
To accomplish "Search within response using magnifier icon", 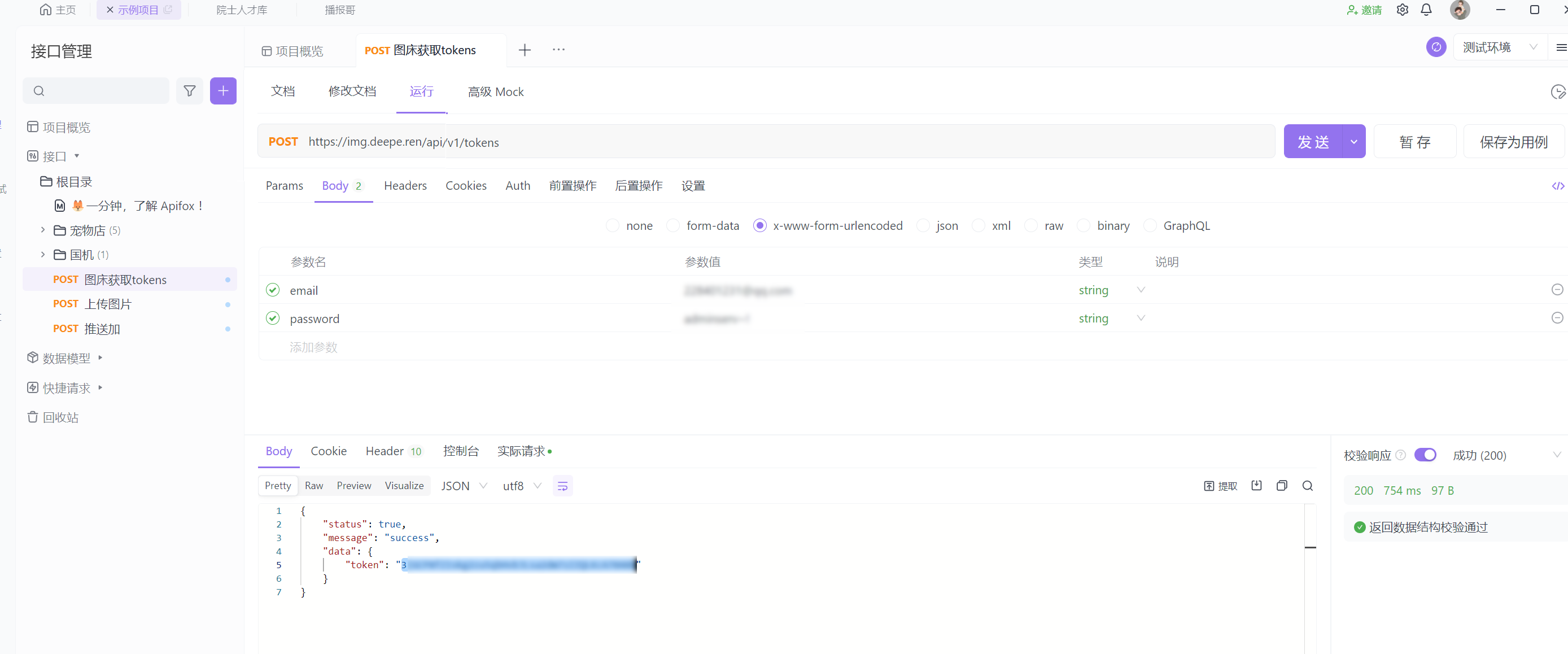I will [x=1308, y=485].
